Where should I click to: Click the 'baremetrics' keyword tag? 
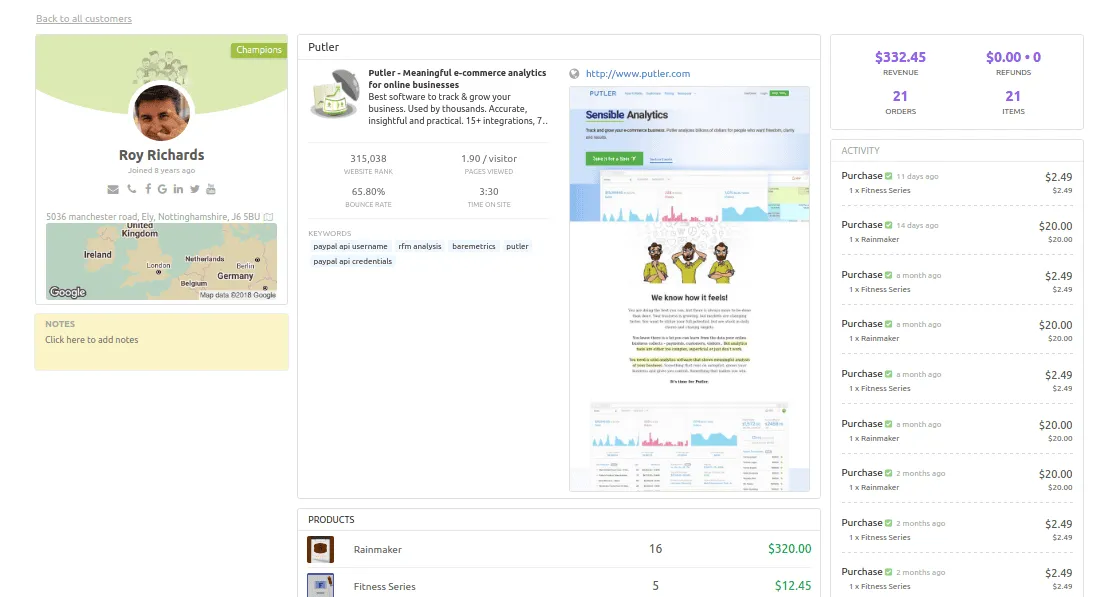point(473,246)
